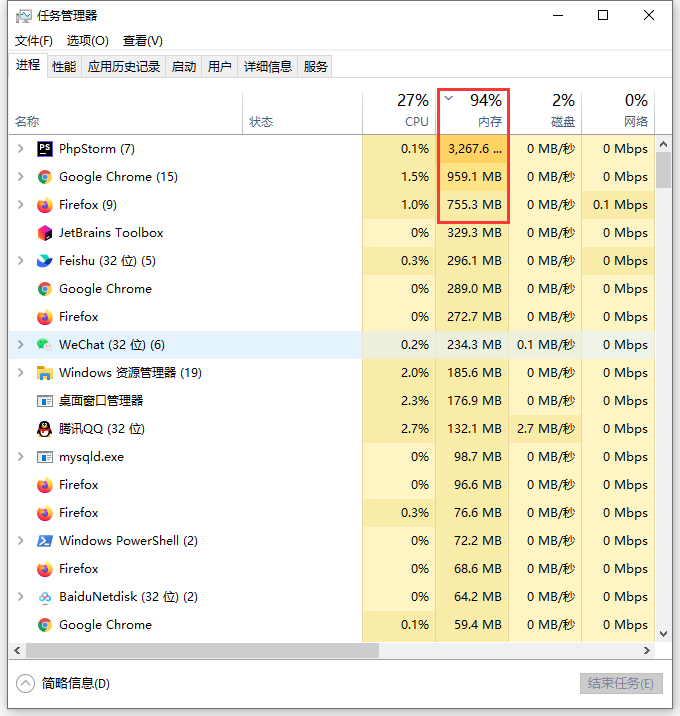The width and height of the screenshot is (680, 716).
Task: Sort by the 网络 column header
Action: (x=618, y=111)
